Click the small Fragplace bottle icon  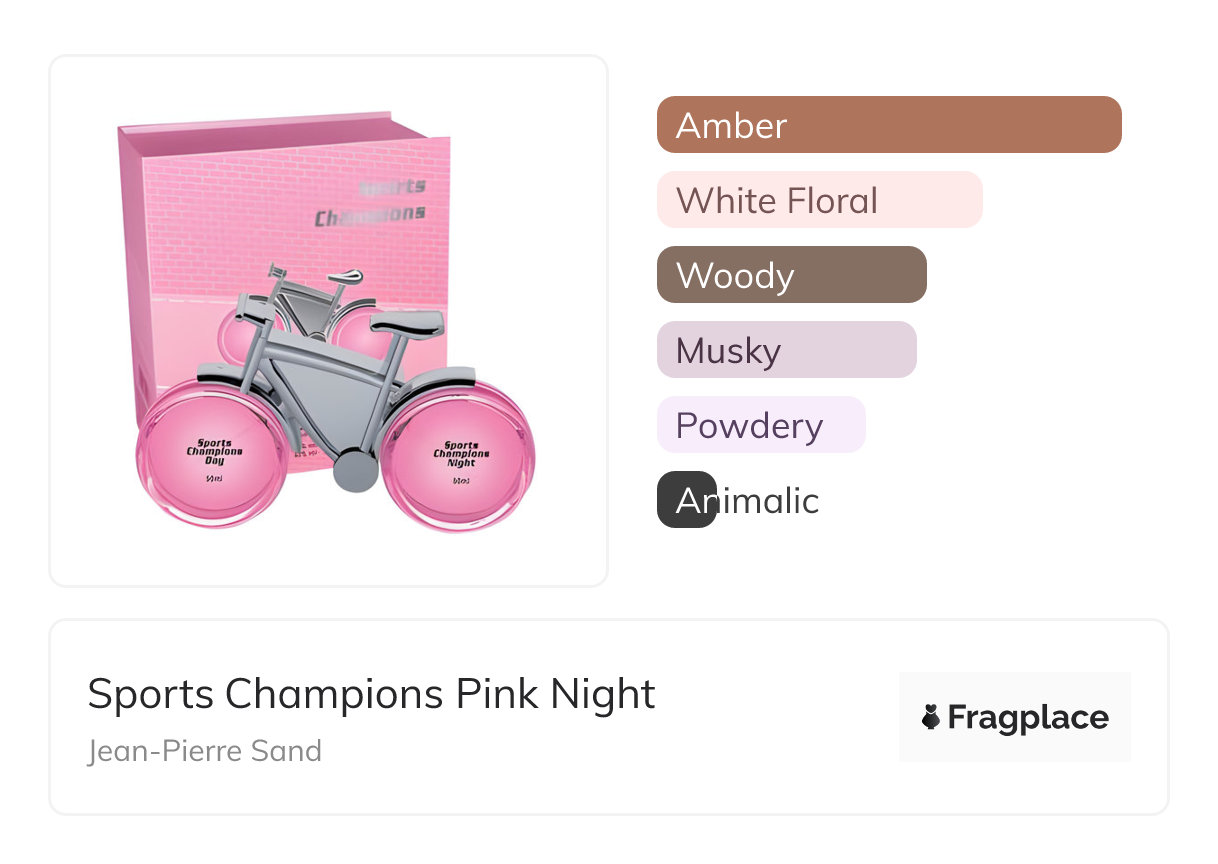coord(931,718)
